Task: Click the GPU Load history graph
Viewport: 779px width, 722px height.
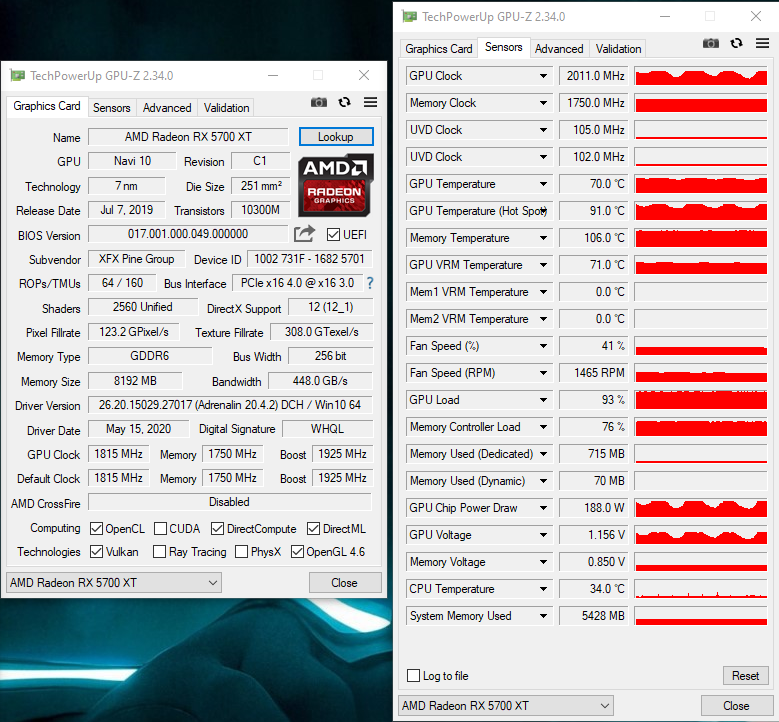Action: [x=701, y=400]
